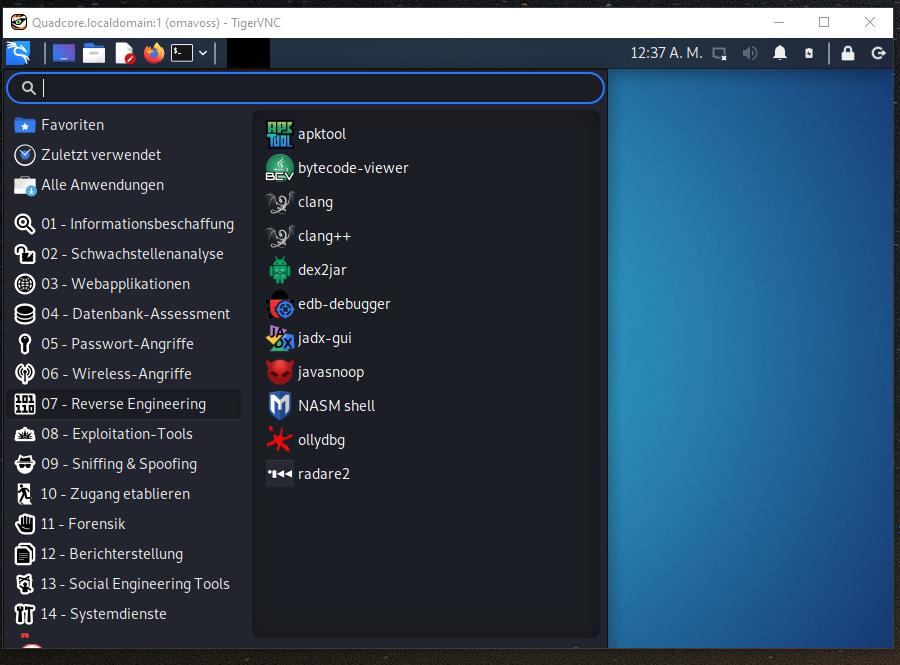Click the volume speaker tray icon

pyautogui.click(x=750, y=53)
